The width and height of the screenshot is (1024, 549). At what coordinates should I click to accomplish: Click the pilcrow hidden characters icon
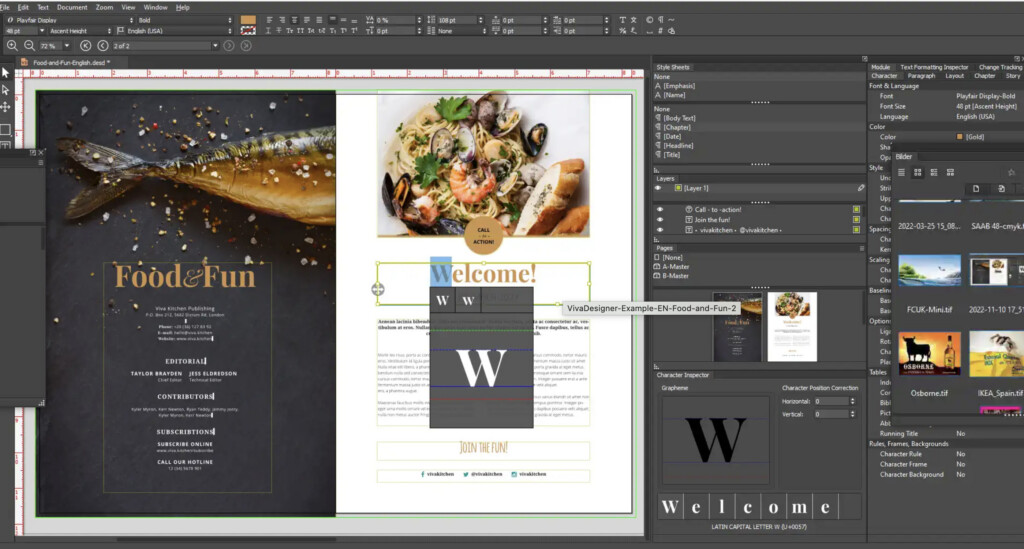point(660,20)
